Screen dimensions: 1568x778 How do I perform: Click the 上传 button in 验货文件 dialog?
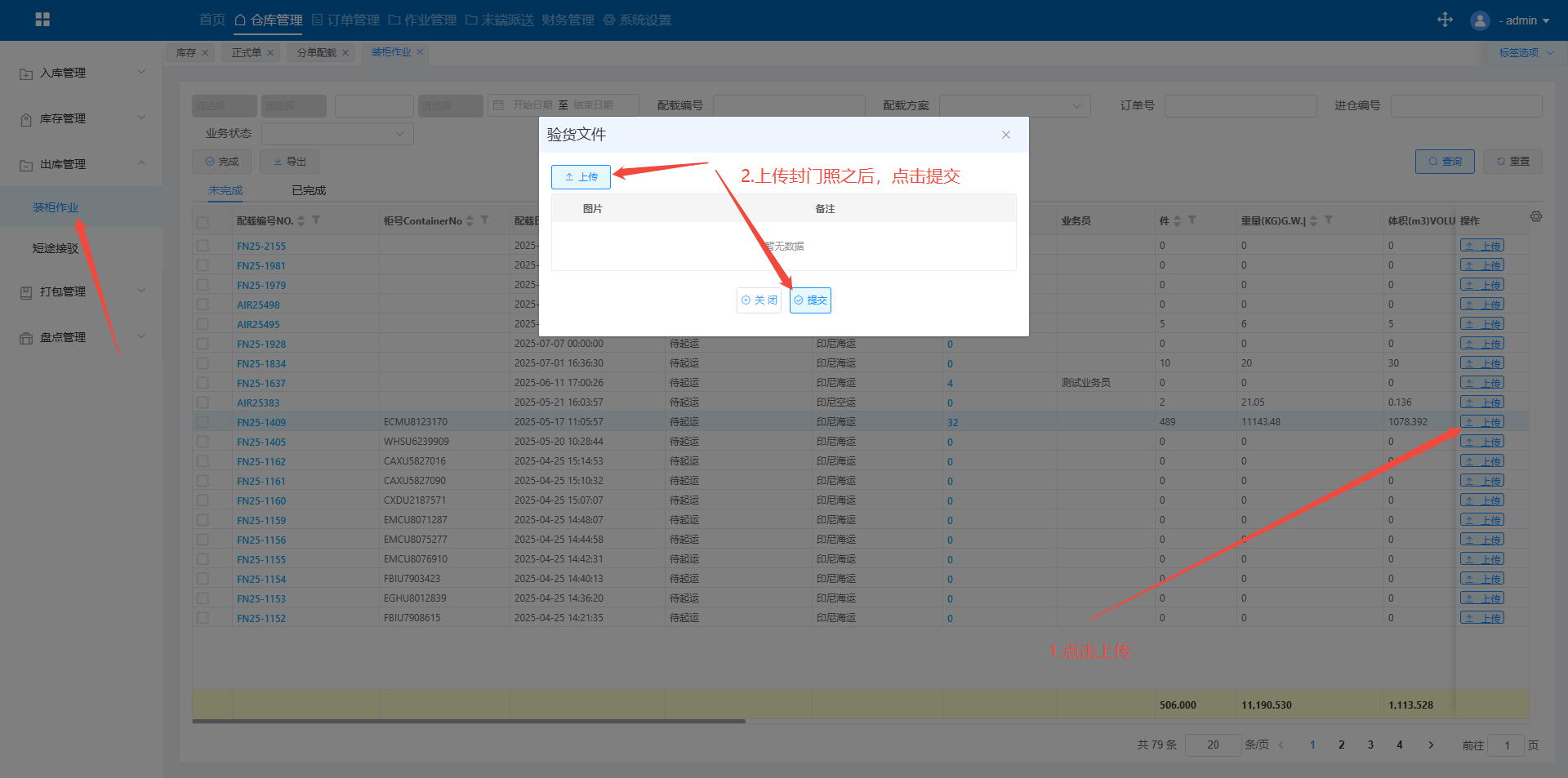point(581,177)
